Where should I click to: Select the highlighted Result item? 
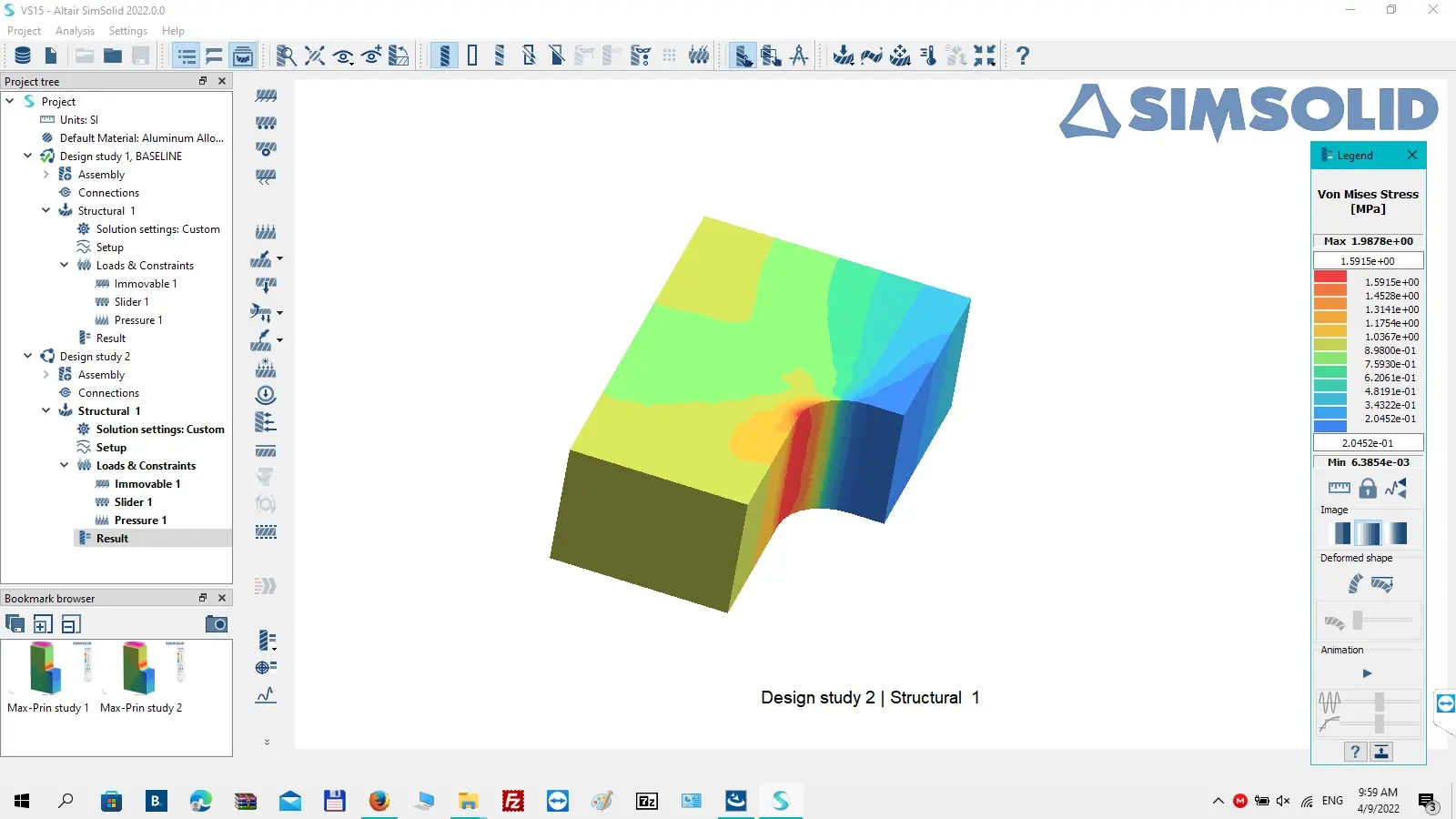(x=112, y=539)
